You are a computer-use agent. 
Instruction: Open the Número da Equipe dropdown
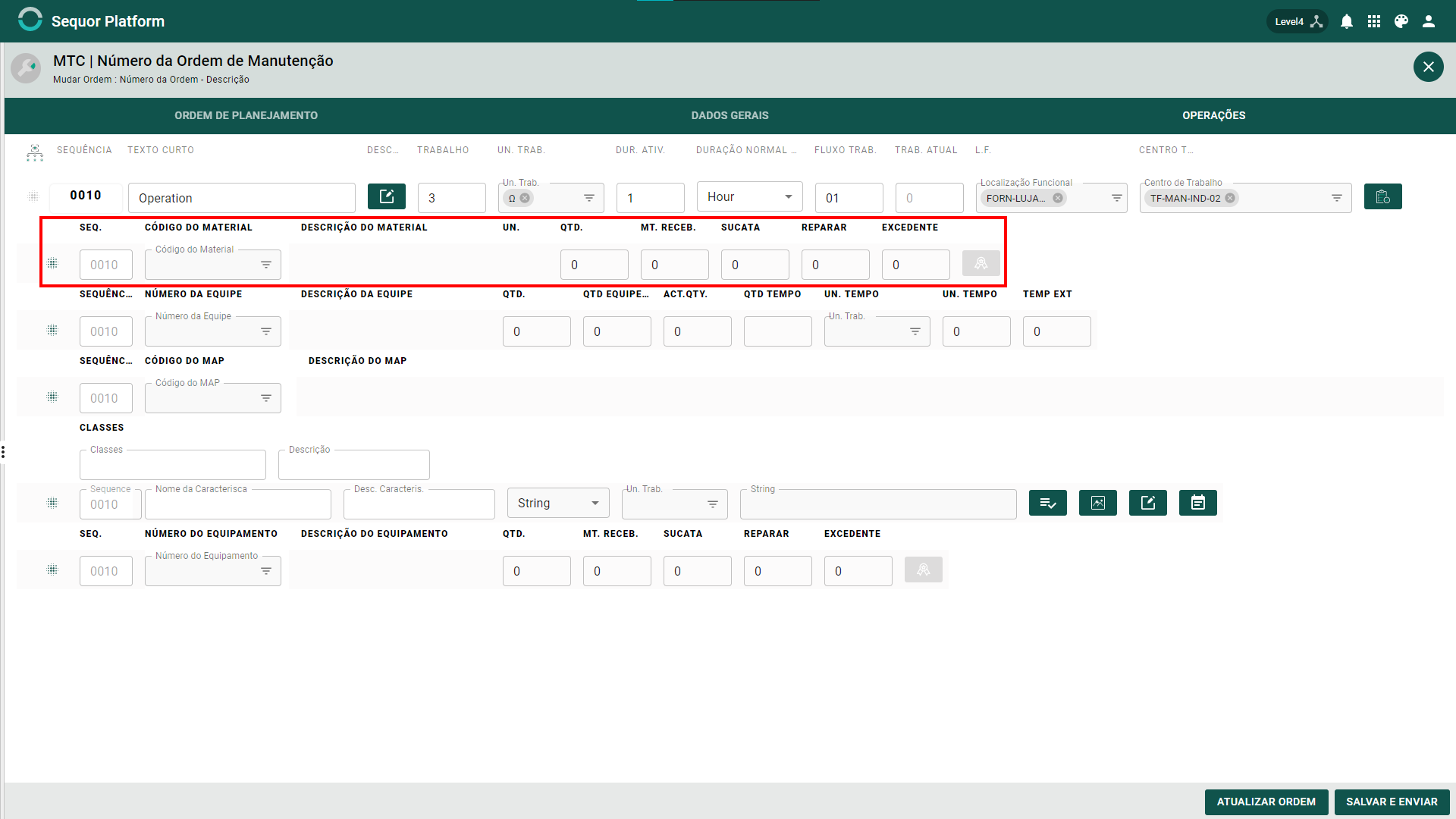[x=266, y=331]
